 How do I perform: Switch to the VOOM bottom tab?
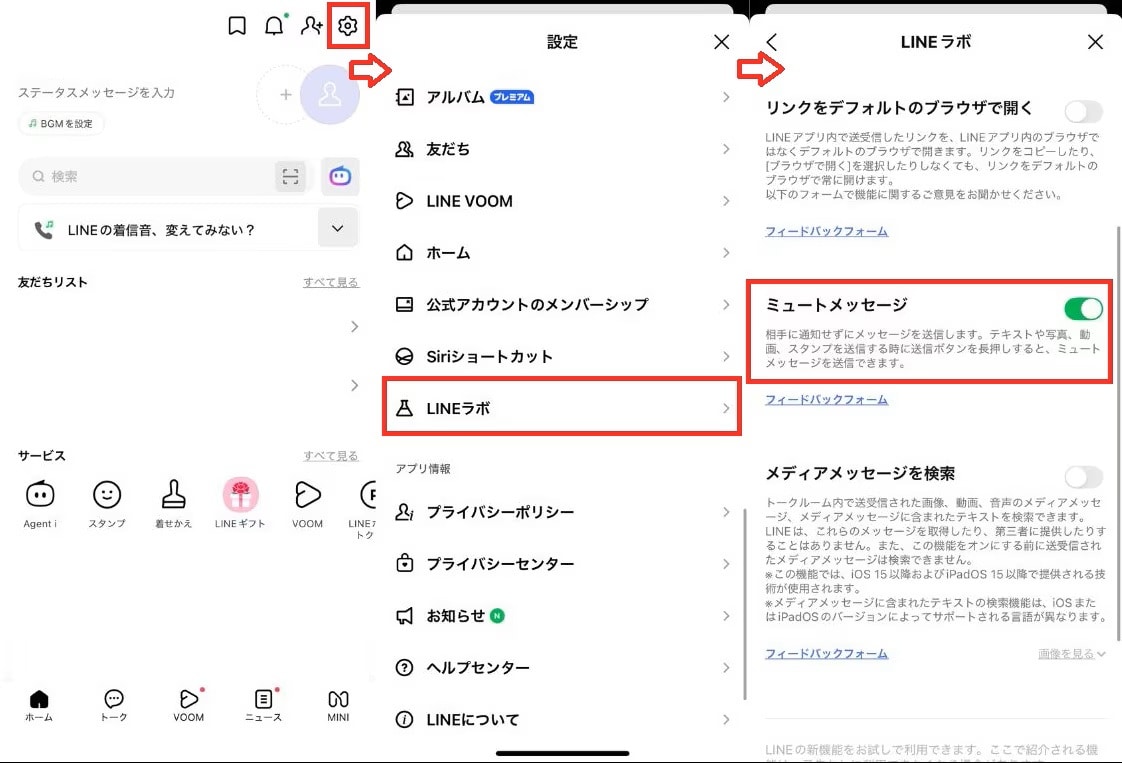(x=189, y=706)
